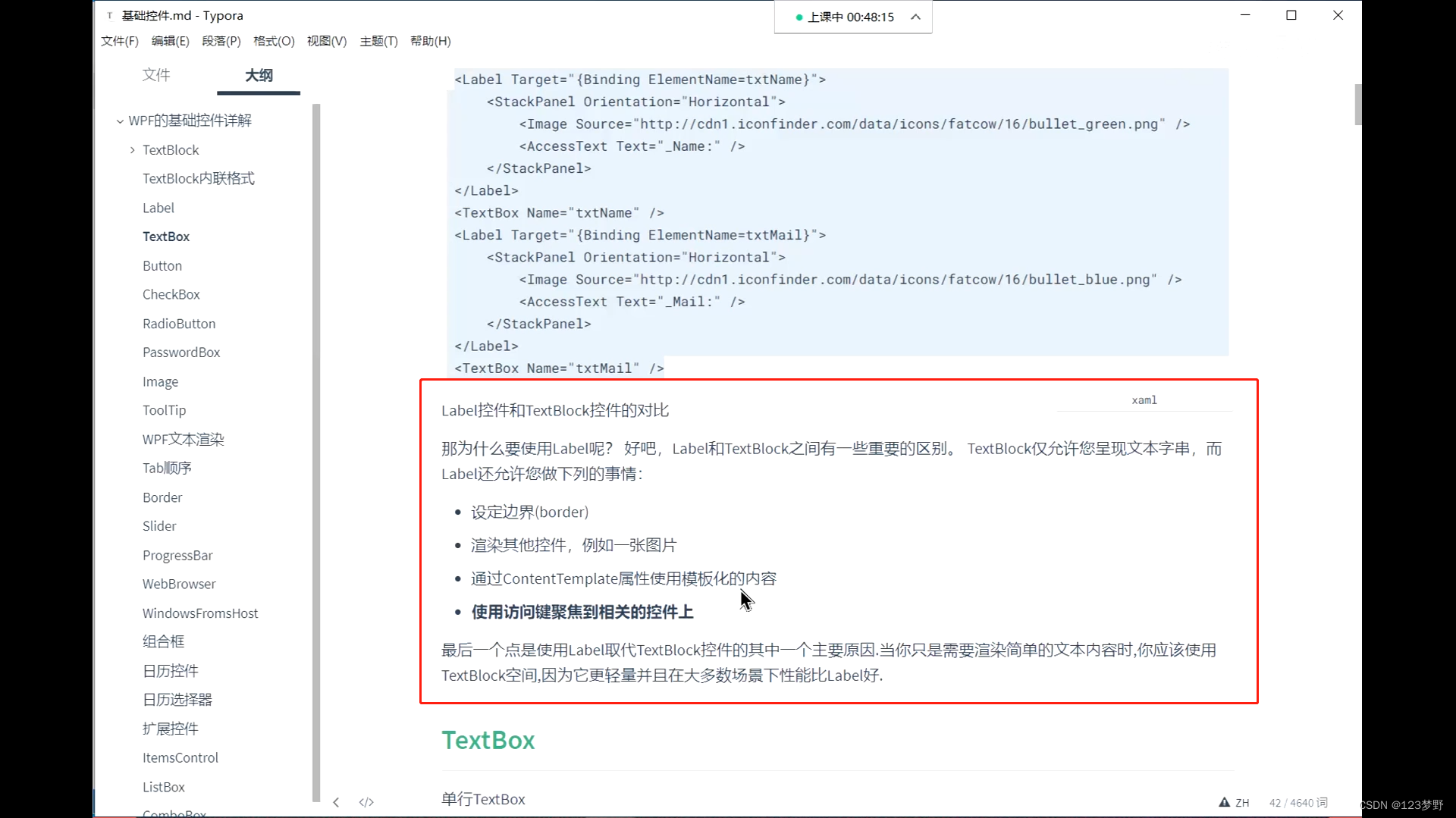Show word count details 42 / 4640 词
The image size is (1456, 818).
tap(1298, 803)
